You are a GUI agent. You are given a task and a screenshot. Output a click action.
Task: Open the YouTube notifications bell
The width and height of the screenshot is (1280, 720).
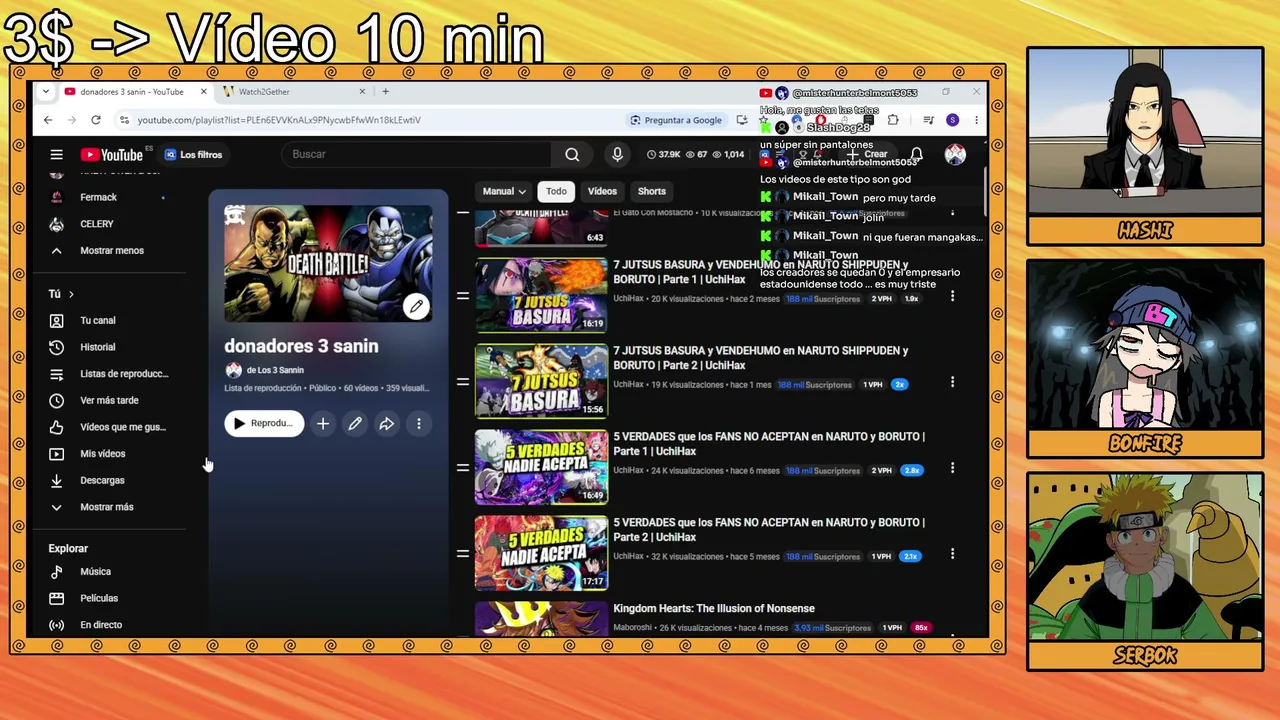pos(916,155)
